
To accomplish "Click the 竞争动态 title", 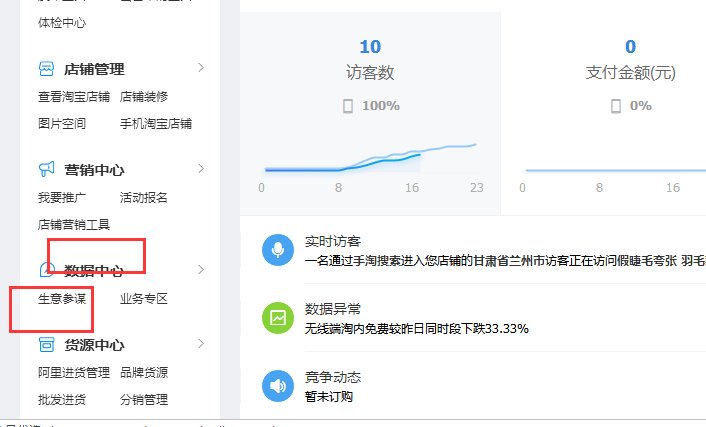I will click(333, 377).
